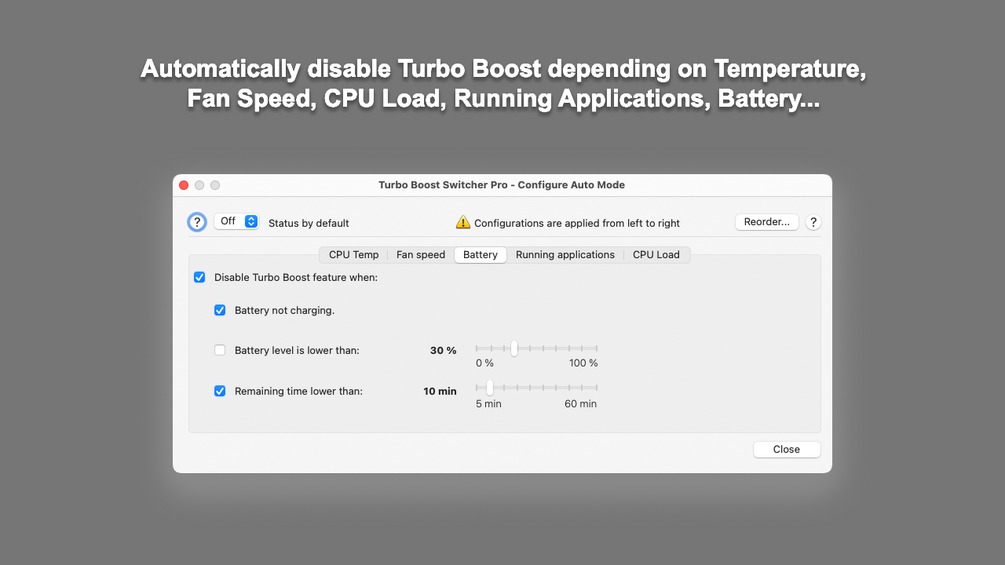The width and height of the screenshot is (1005, 565).
Task: Click the blue highlighted help question mark icon
Action: coord(197,222)
